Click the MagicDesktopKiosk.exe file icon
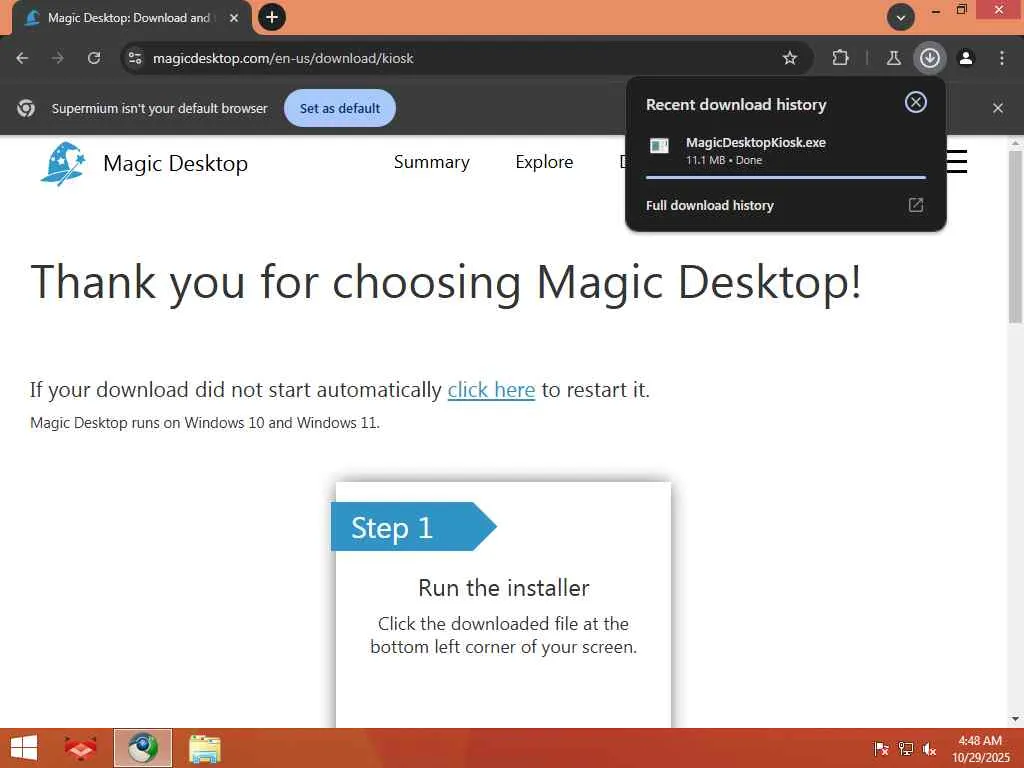This screenshot has height=768, width=1024. (x=660, y=145)
